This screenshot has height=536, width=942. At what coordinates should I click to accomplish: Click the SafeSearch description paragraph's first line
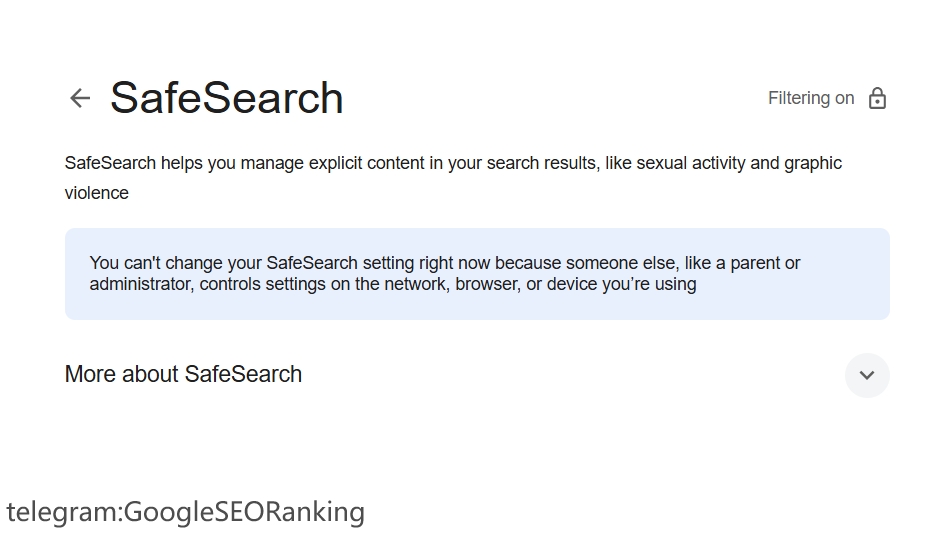click(453, 163)
